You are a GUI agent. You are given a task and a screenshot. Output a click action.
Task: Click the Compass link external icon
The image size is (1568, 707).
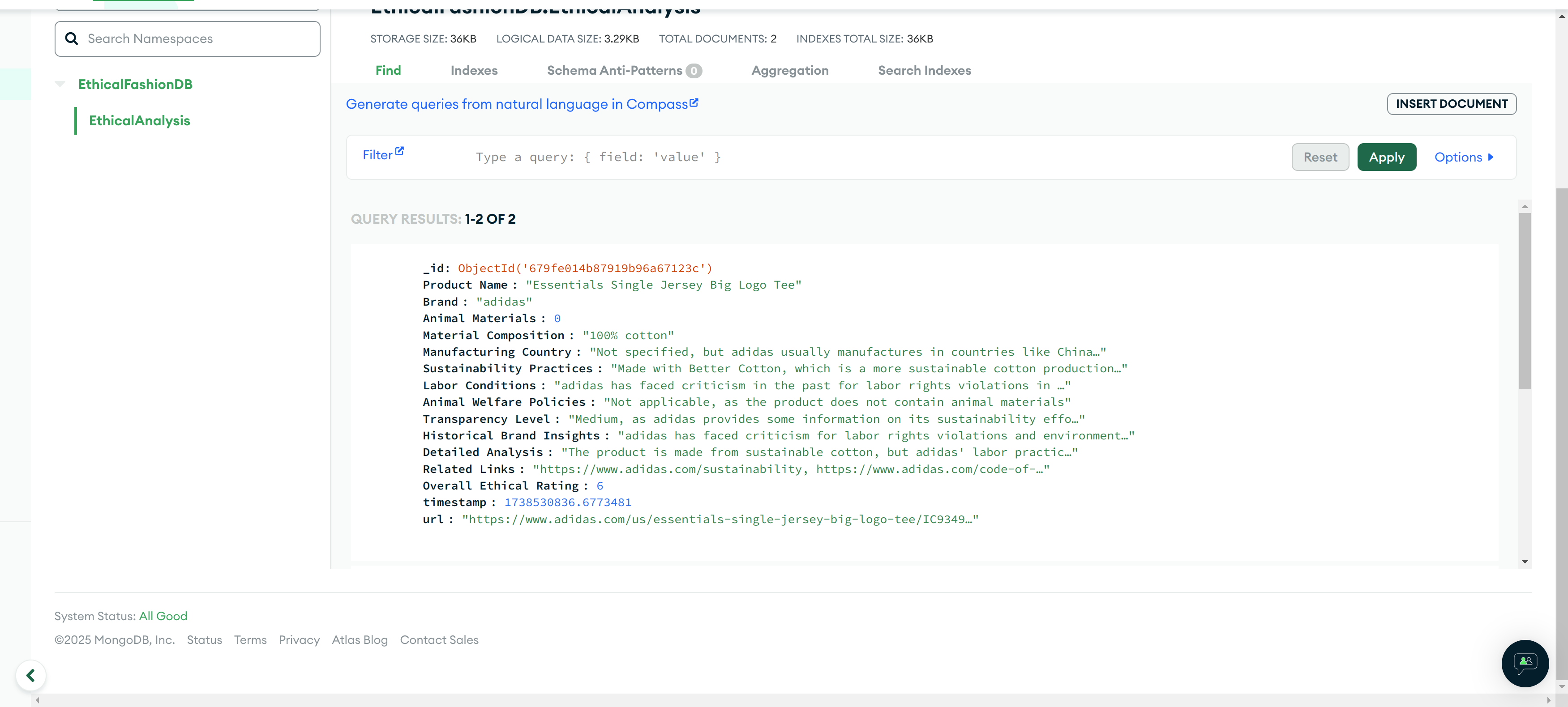(x=694, y=103)
